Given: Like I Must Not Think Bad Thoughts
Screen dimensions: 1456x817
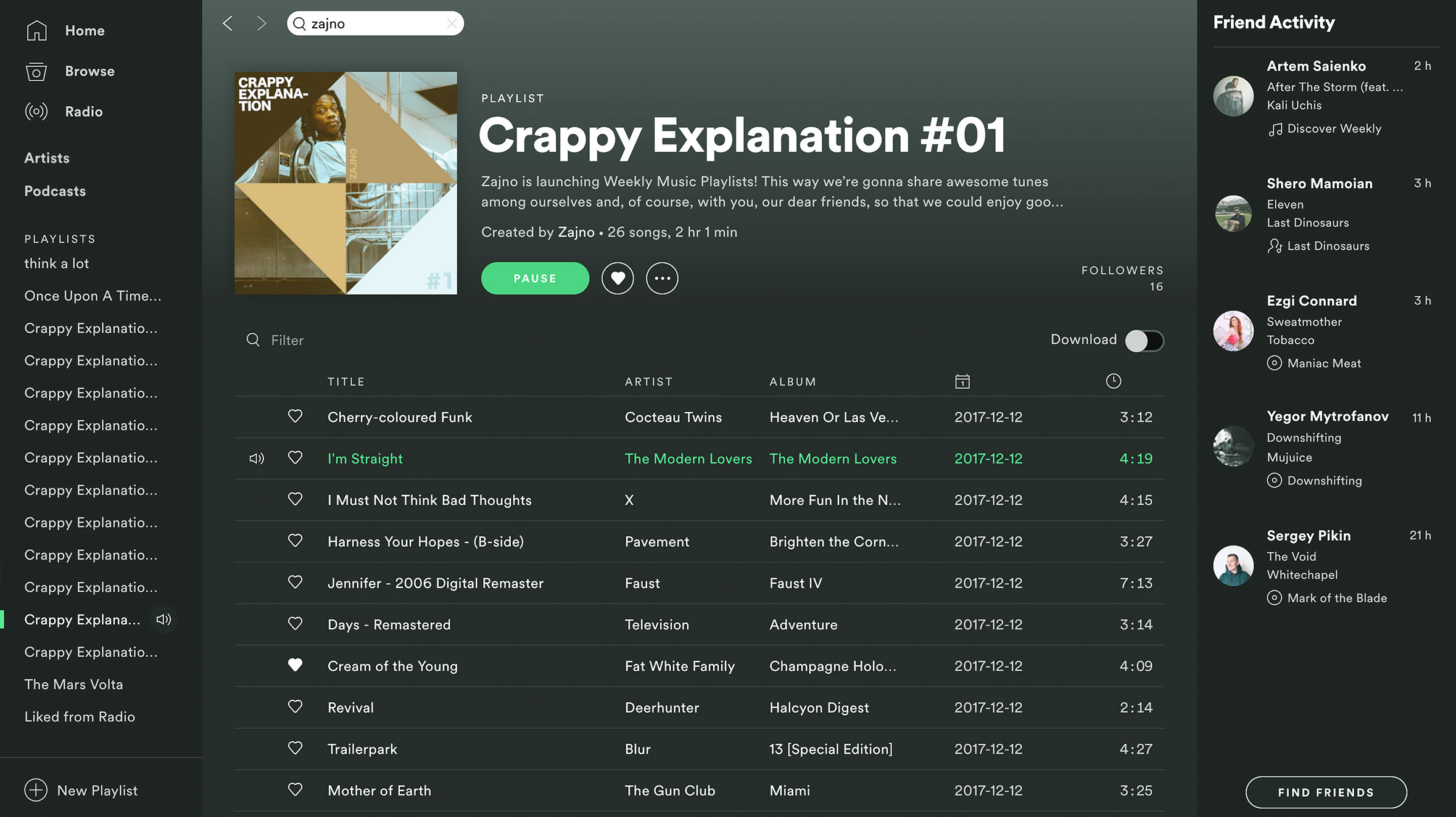Looking at the screenshot, I should [x=296, y=499].
